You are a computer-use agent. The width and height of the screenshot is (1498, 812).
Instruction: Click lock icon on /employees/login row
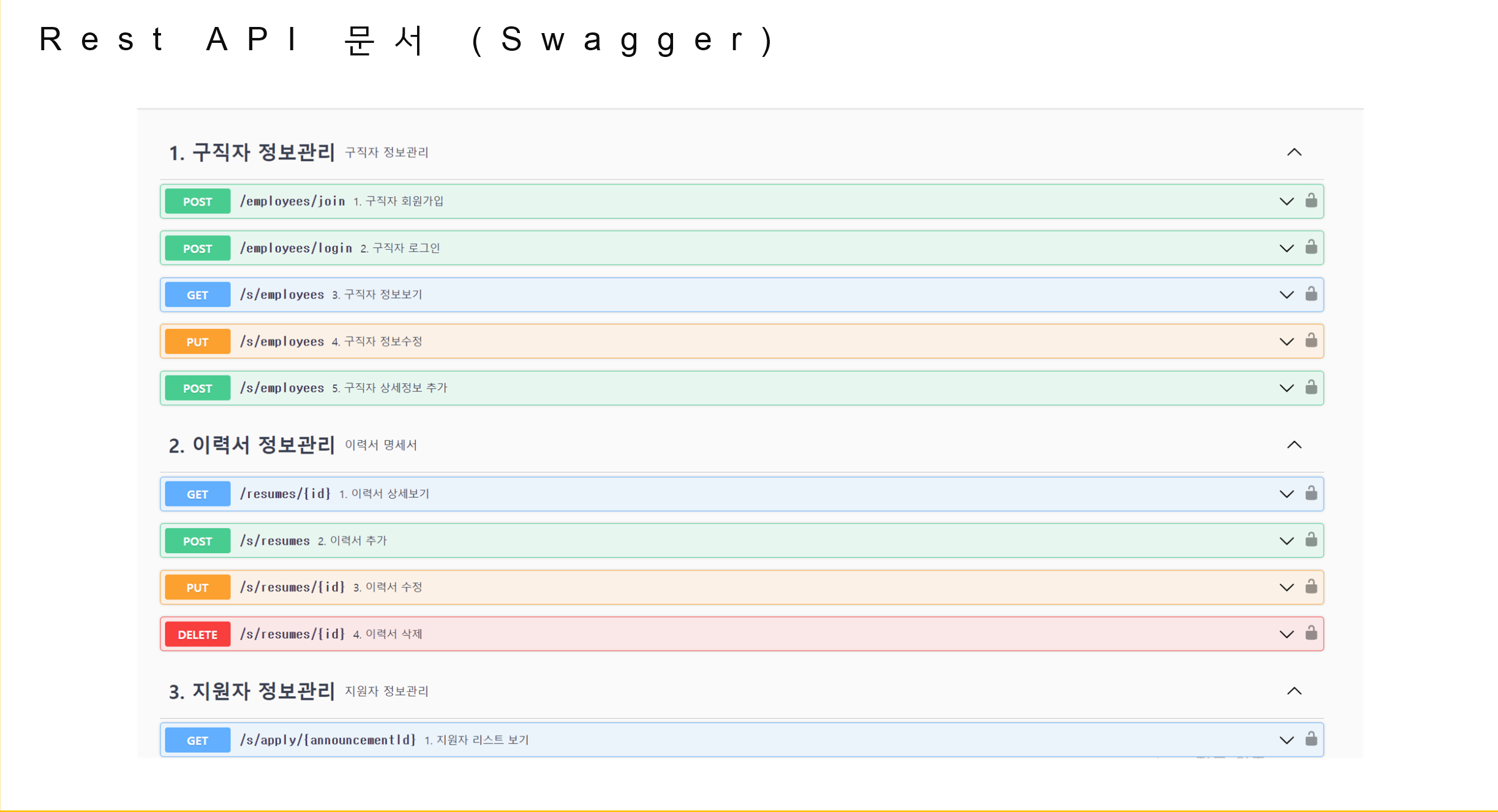click(1311, 247)
